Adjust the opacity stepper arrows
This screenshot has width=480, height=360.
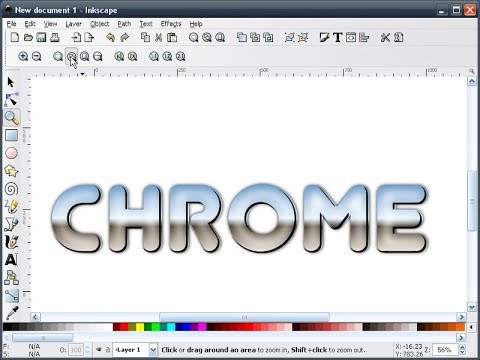point(87,350)
